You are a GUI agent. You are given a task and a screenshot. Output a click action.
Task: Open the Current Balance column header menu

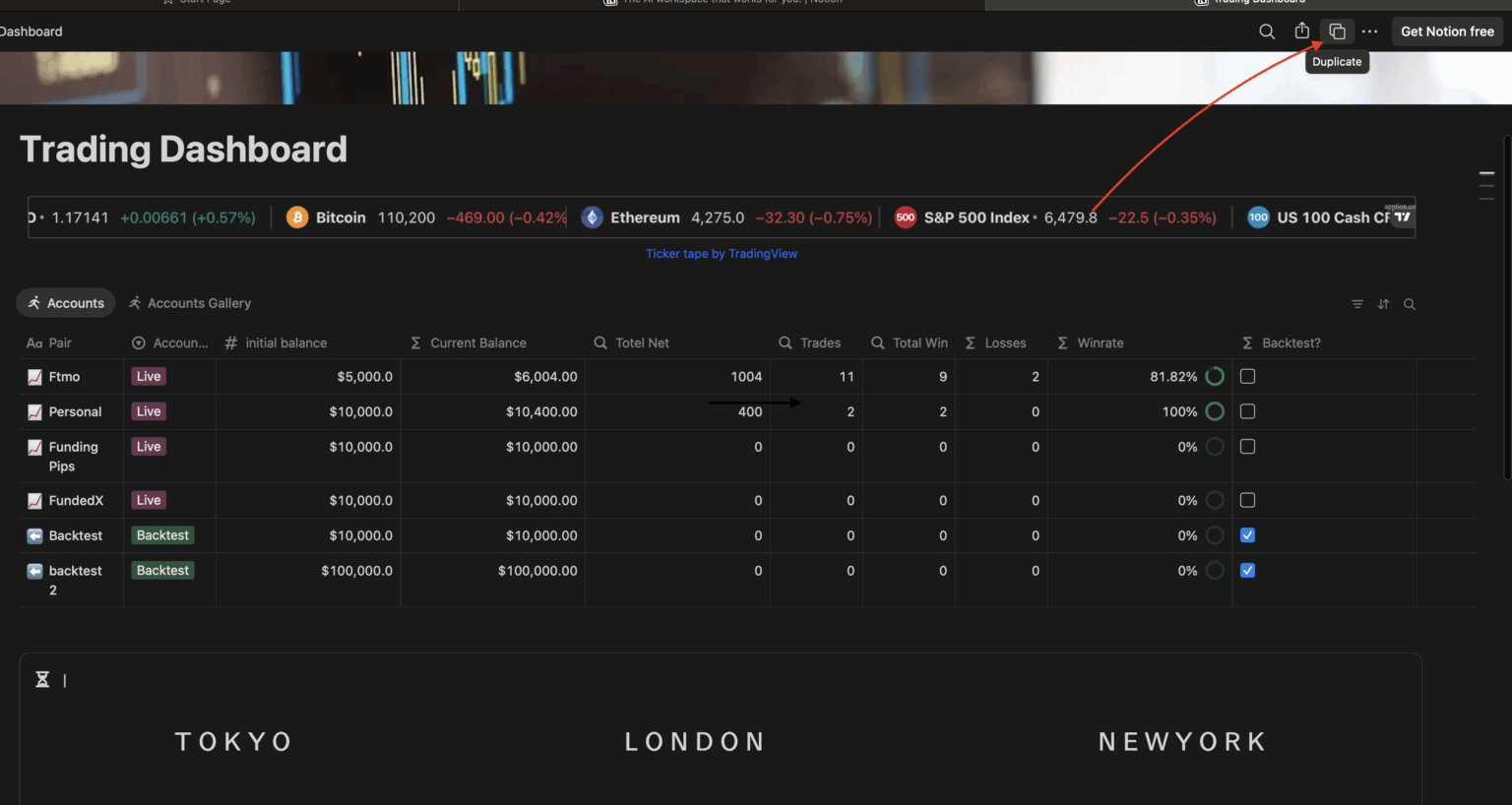(x=478, y=342)
